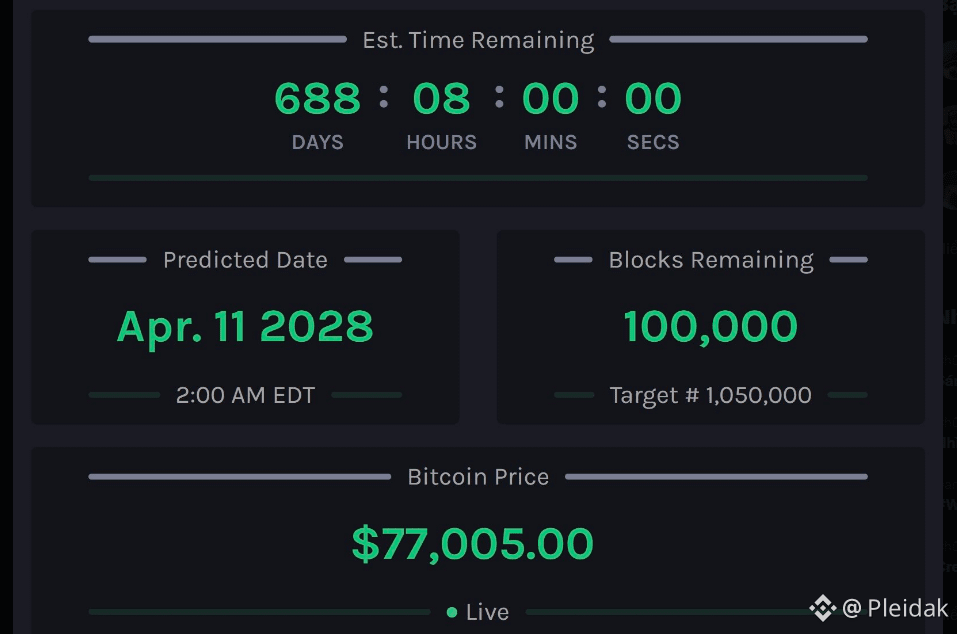Screen dimensions: 957x634
Task: Click the 00 secs countdown value
Action: (x=652, y=98)
